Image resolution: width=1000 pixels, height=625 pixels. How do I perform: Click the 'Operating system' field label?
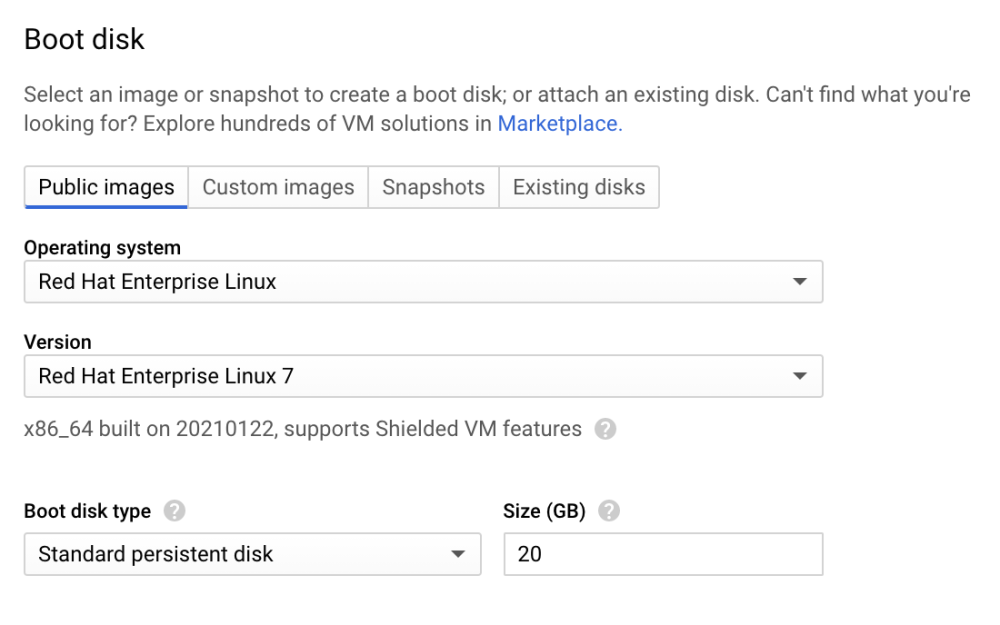102,248
